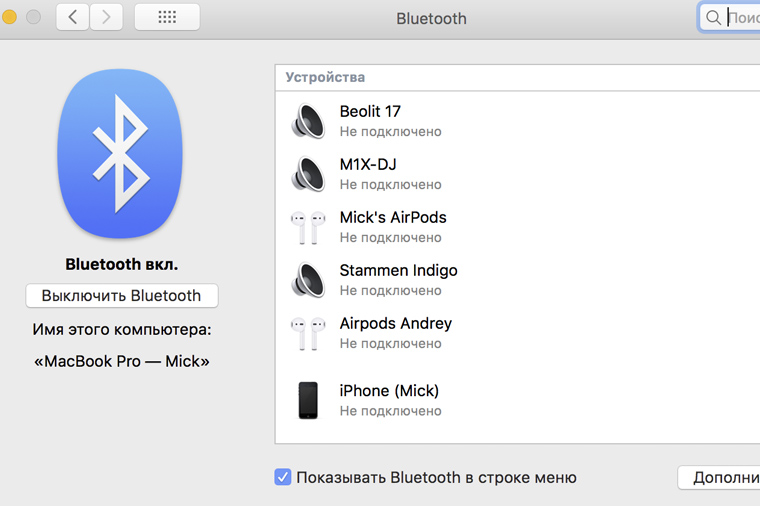Click the M1X-DJ speaker icon
The image size is (760, 506).
pos(308,174)
